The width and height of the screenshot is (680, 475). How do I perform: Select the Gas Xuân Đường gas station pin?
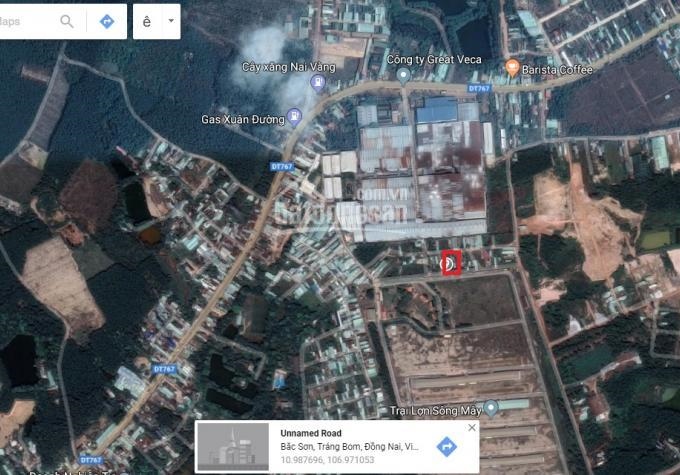coord(294,116)
